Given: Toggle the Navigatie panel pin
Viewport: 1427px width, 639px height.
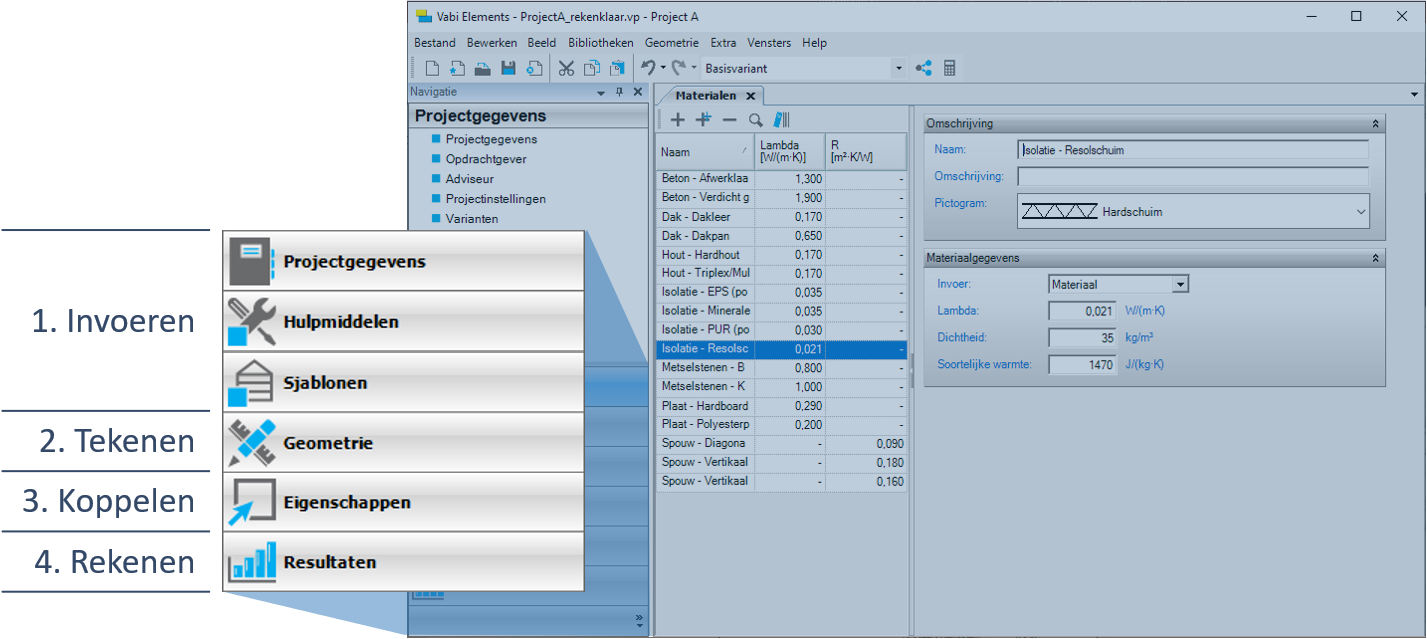Looking at the screenshot, I should point(620,92).
